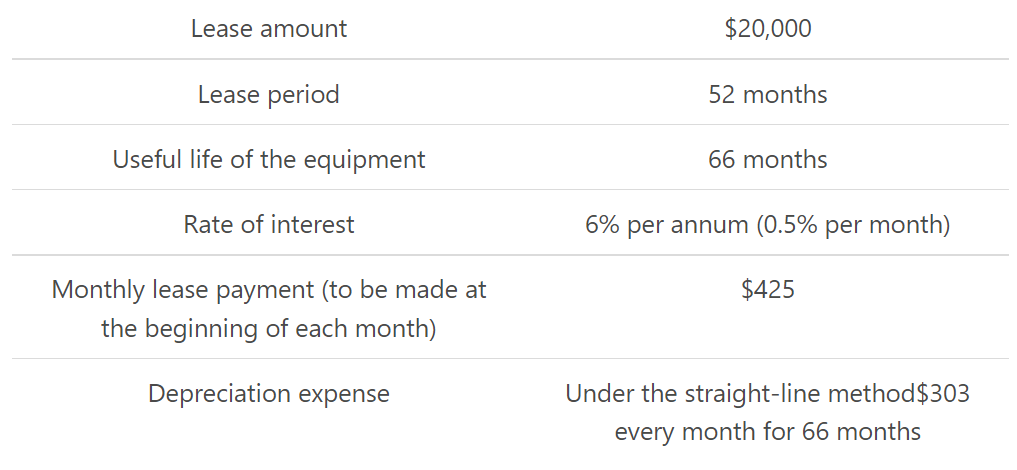Click "every month for 66 months" text
This screenshot has height=470, width=1017.
767,433
